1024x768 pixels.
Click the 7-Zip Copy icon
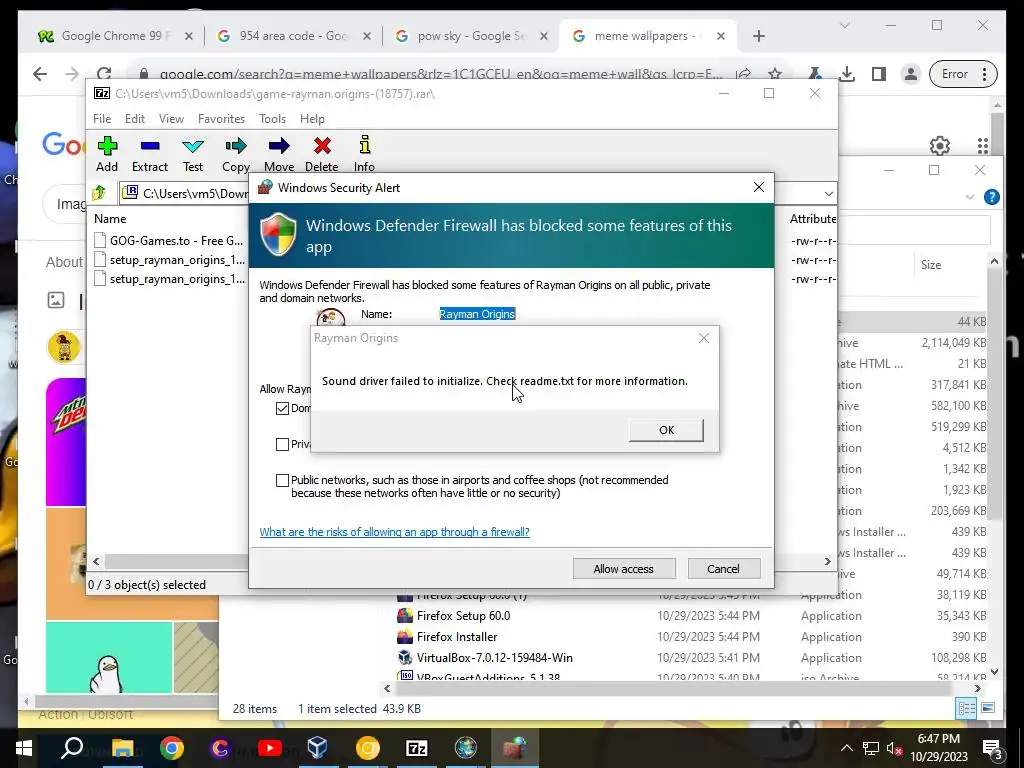point(236,154)
